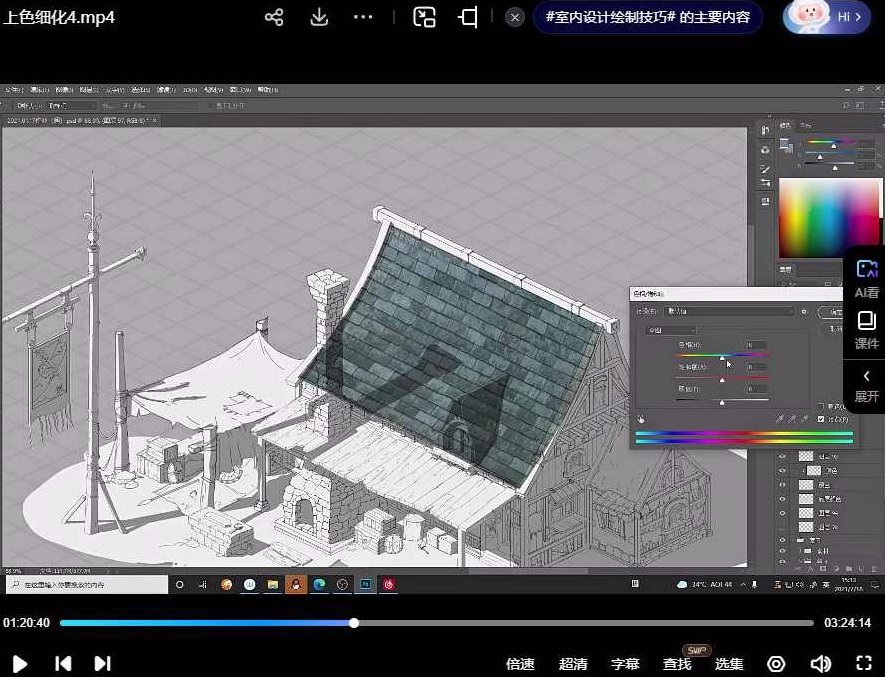Toggle fullscreen mode
The height and width of the screenshot is (677, 885).
pyautogui.click(x=864, y=663)
